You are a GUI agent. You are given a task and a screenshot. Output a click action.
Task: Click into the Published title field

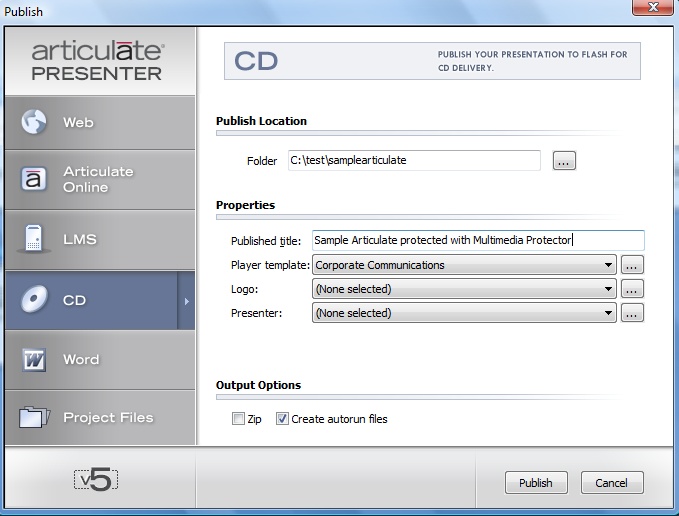point(478,240)
